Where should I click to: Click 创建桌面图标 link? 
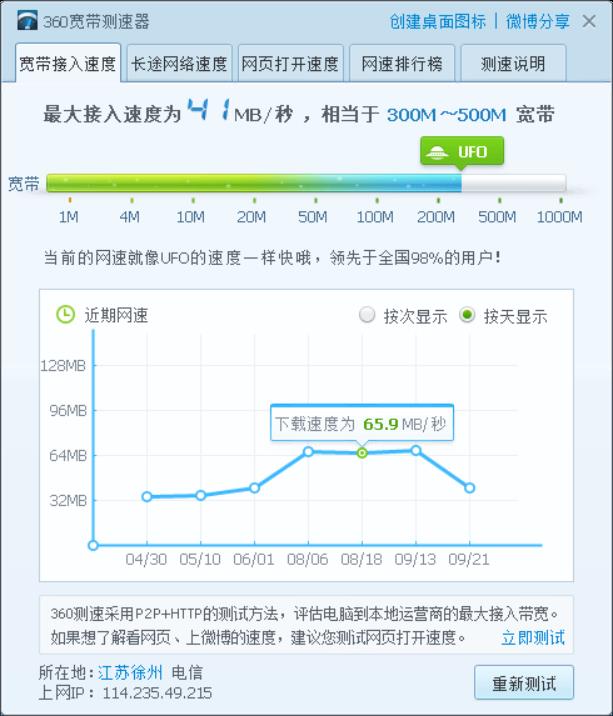[x=438, y=21]
